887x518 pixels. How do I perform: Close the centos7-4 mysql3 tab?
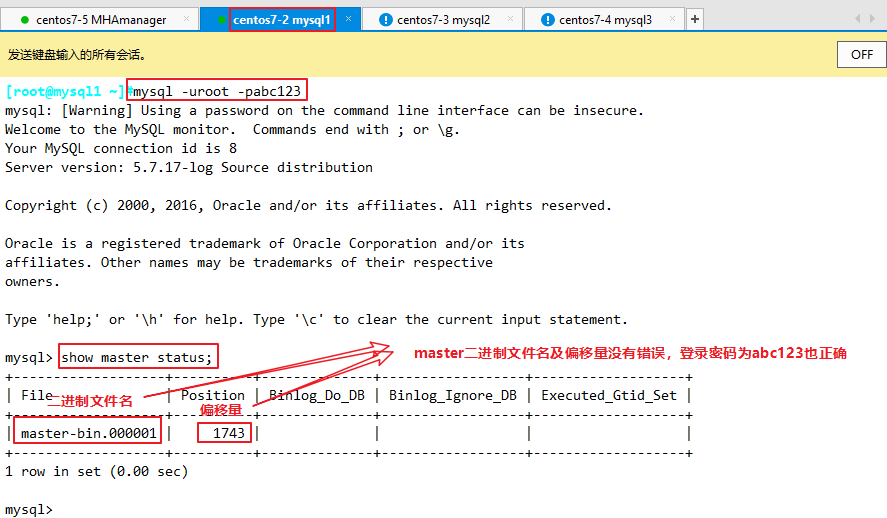[672, 19]
